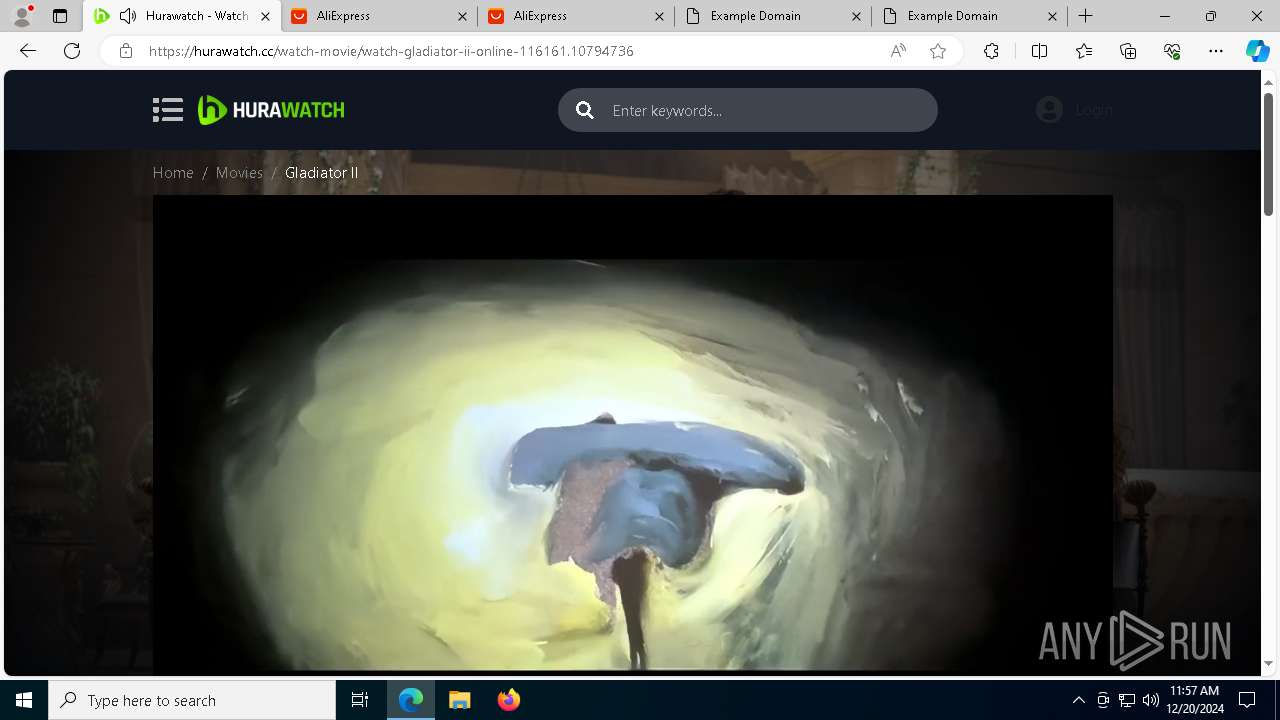Open the Edge profile icon

(x=22, y=16)
